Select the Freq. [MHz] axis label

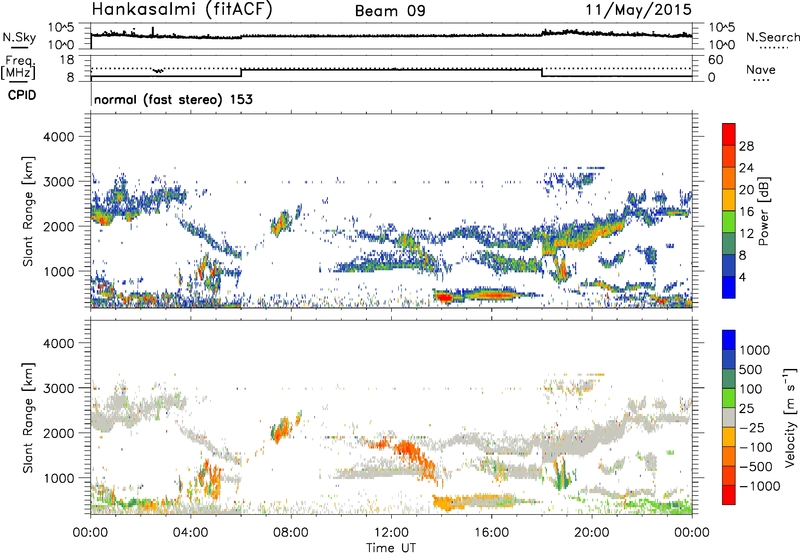click(18, 67)
